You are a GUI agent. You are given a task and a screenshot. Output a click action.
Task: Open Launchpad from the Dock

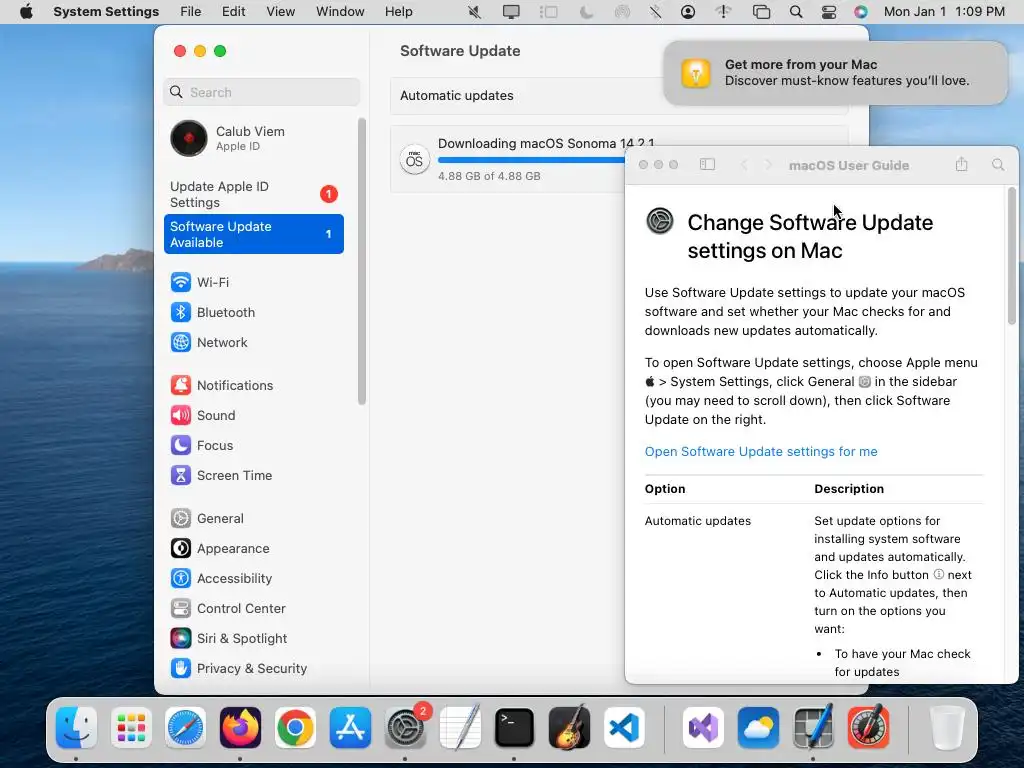tap(131, 727)
